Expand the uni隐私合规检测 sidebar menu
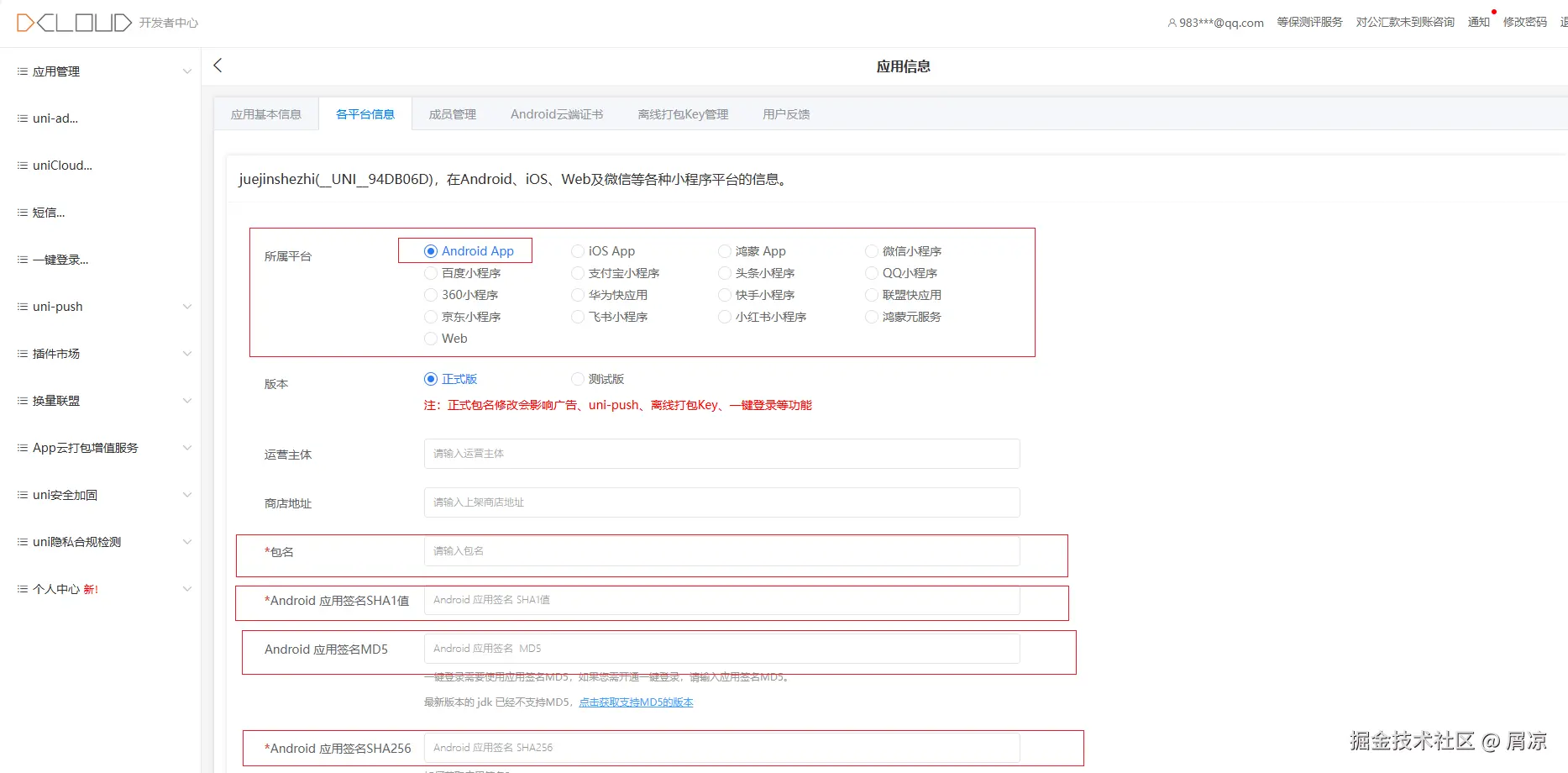This screenshot has width=1568, height=773. click(101, 542)
